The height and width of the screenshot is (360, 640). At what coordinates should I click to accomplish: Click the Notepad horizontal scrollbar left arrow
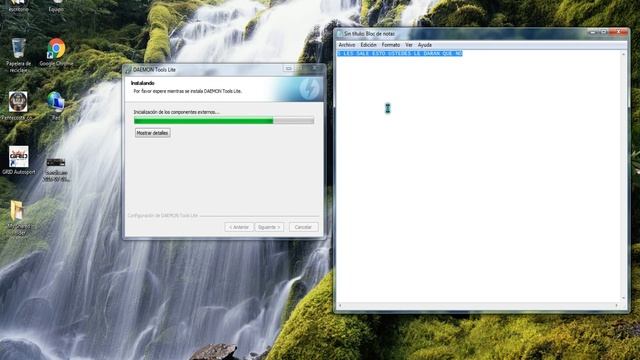tap(340, 305)
